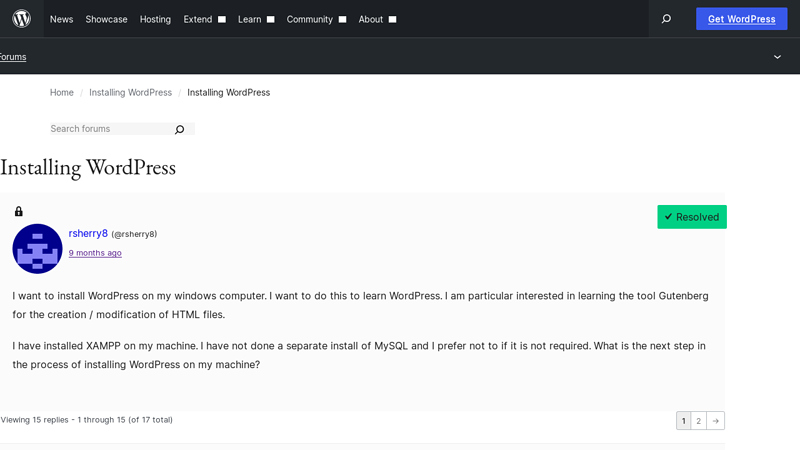The width and height of the screenshot is (800, 450).
Task: Click current 'Installing WordPress' breadcrumb text
Action: [229, 92]
